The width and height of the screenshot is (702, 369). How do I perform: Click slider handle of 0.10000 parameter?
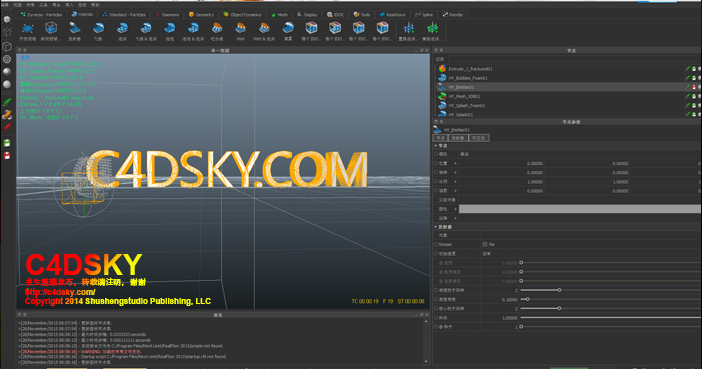coord(528,299)
